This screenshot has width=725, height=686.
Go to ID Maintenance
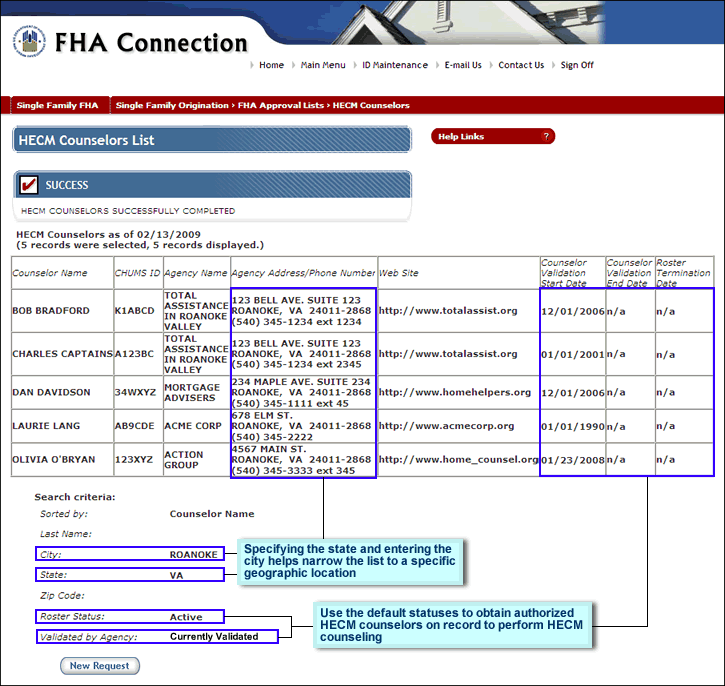click(395, 65)
